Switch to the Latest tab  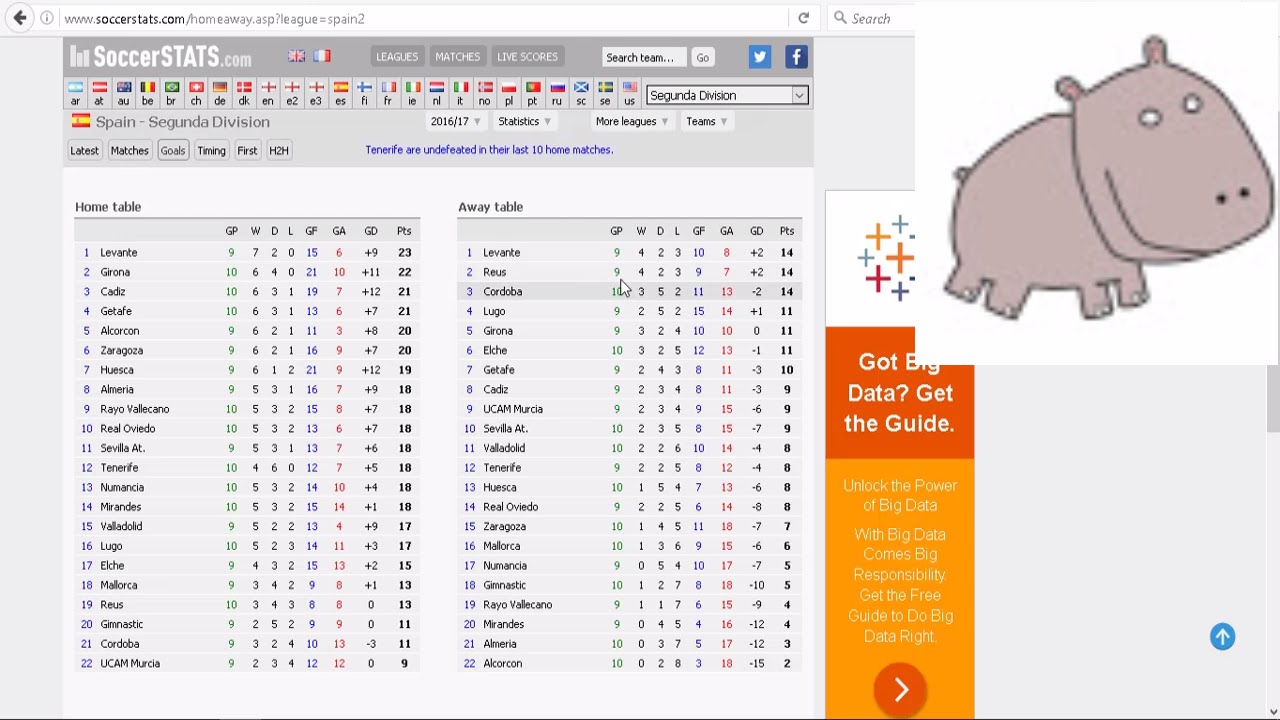point(84,150)
